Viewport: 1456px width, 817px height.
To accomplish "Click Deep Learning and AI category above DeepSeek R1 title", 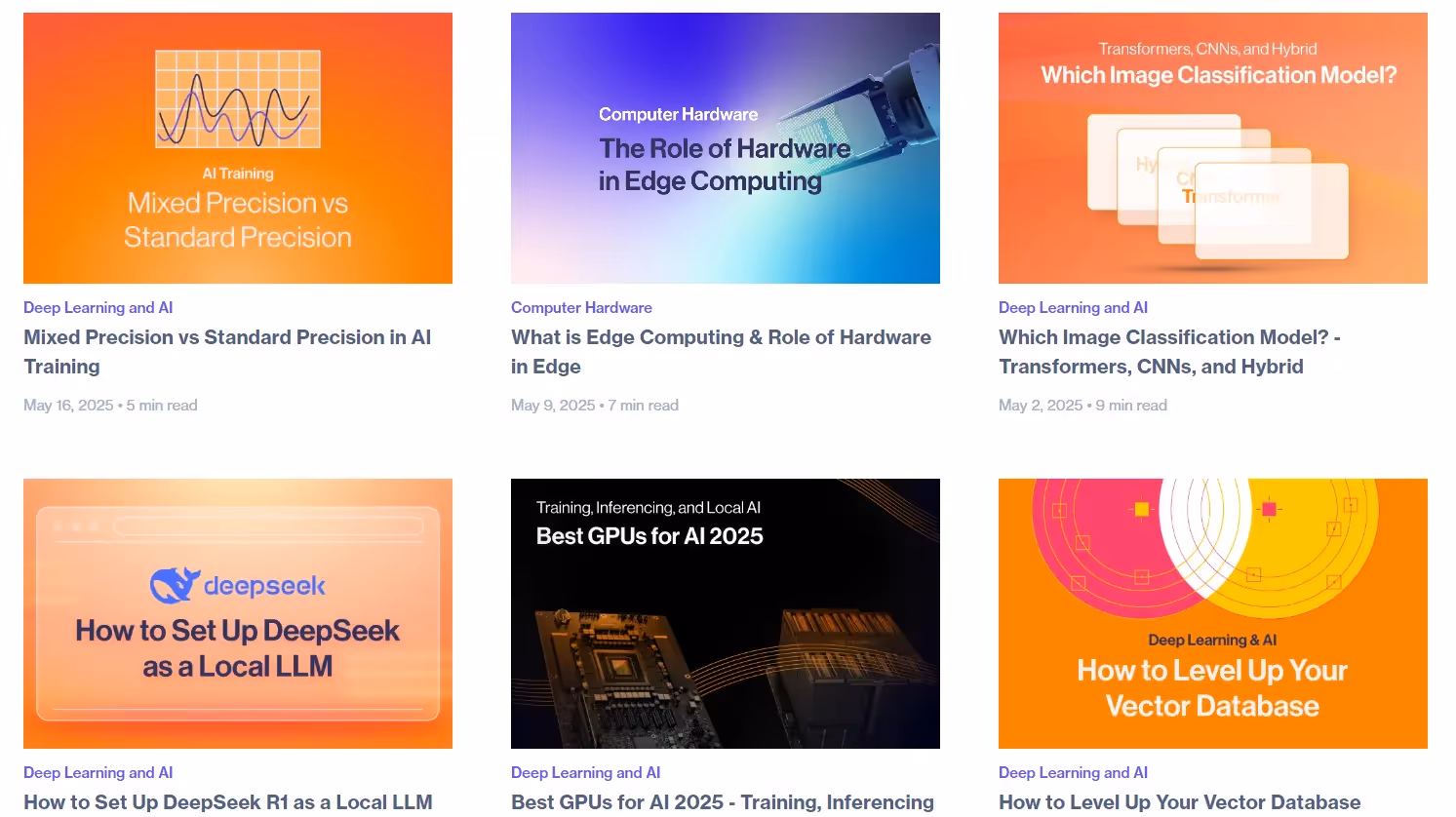I will tap(98, 772).
